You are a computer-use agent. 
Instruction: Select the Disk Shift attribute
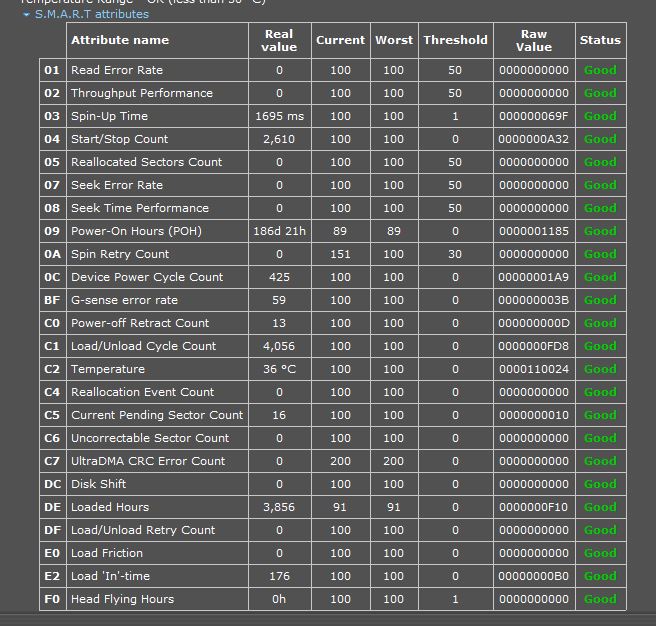tap(98, 484)
